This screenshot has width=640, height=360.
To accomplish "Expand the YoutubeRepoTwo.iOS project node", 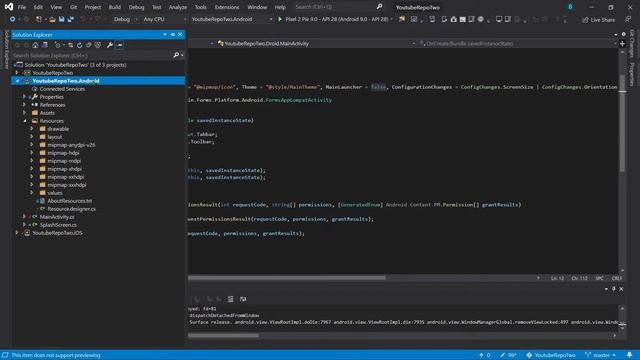I will [17, 233].
